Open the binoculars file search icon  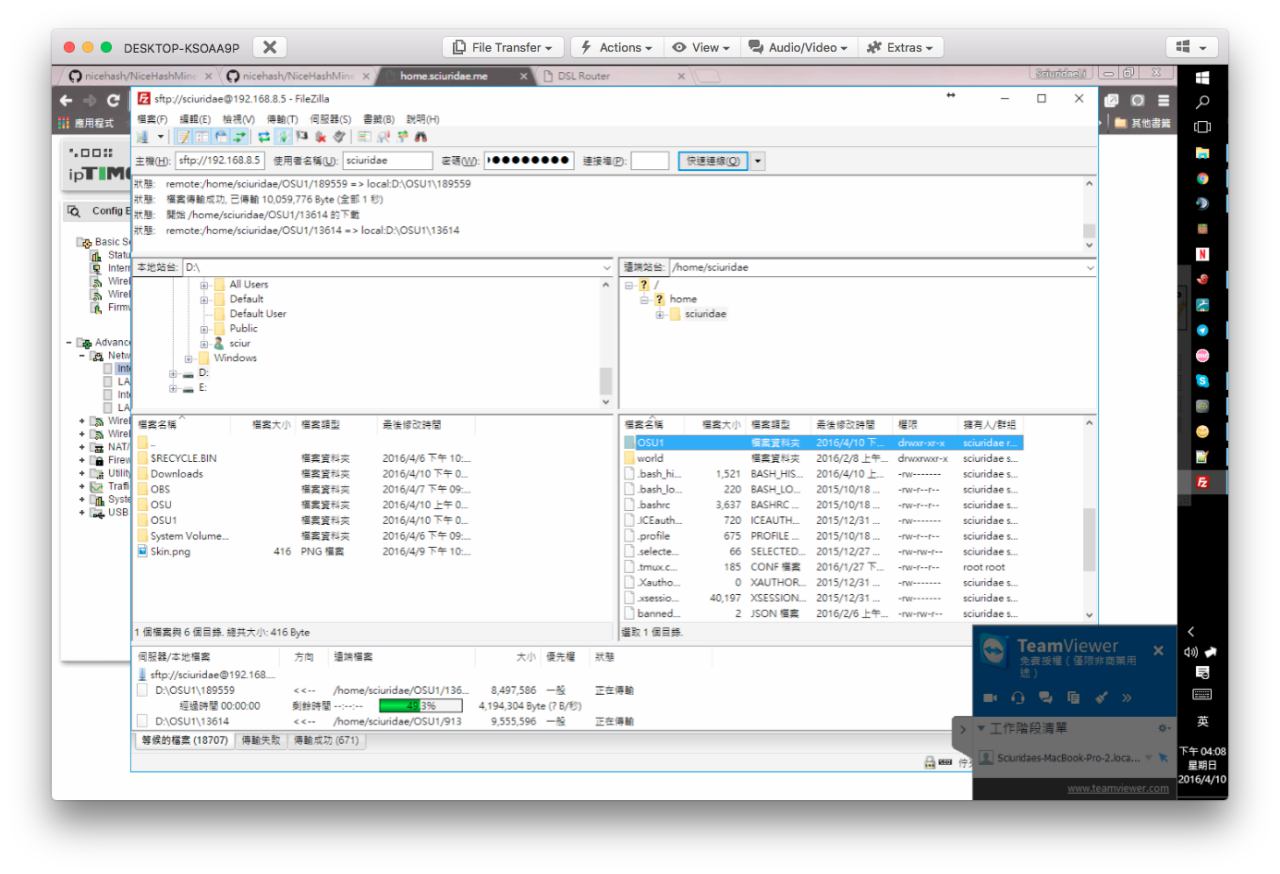pos(421,137)
